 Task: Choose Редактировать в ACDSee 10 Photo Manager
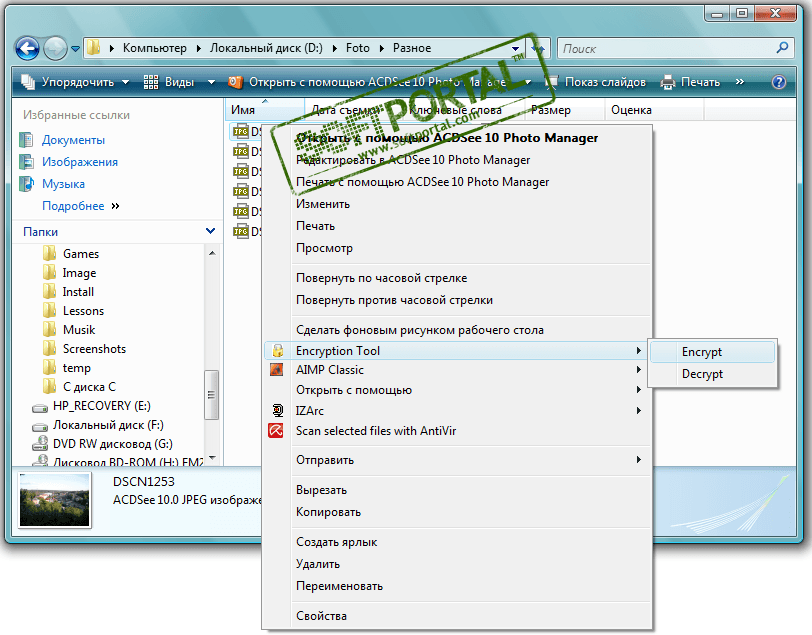413,160
